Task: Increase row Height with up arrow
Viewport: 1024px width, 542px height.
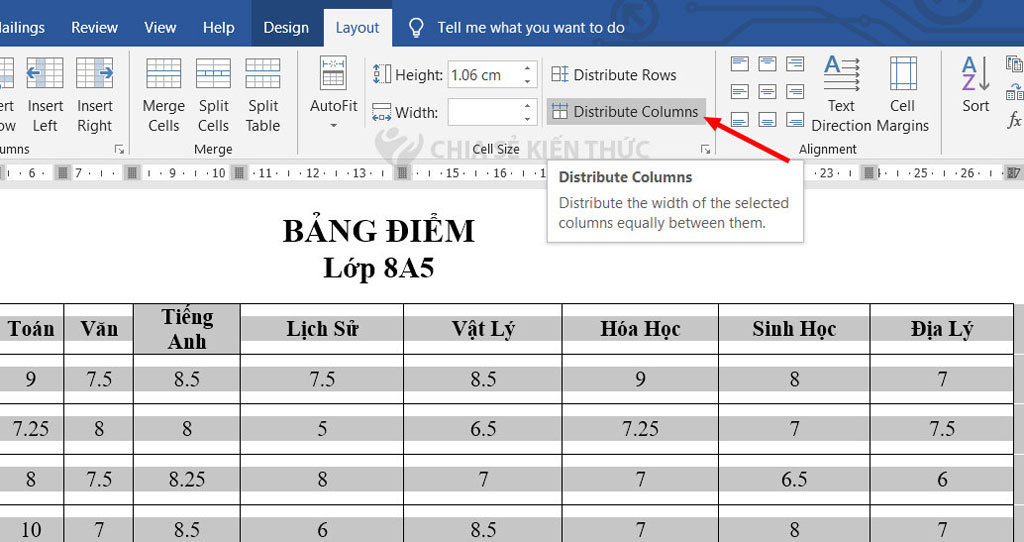Action: [527, 68]
